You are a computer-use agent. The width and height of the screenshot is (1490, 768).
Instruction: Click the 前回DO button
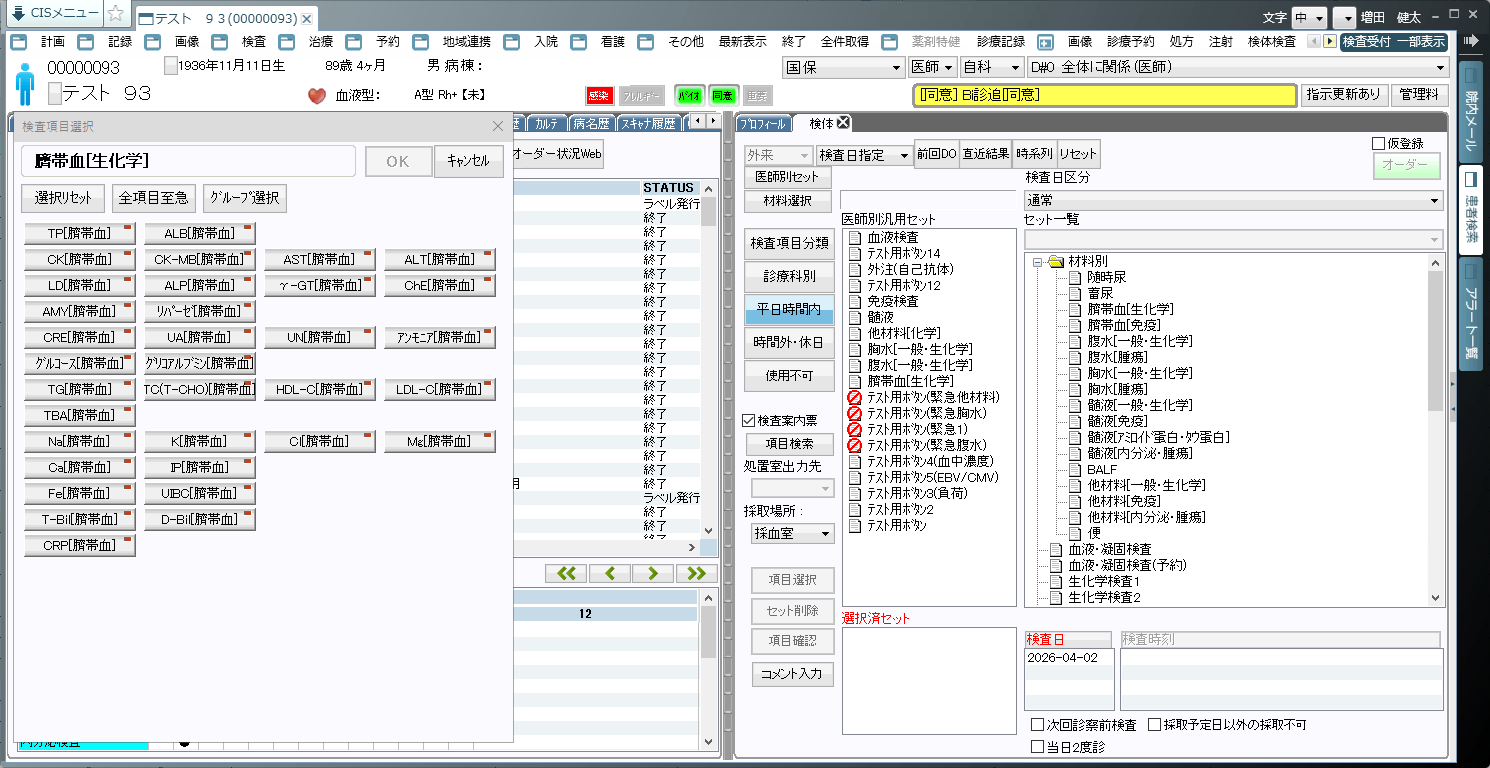[936, 156]
